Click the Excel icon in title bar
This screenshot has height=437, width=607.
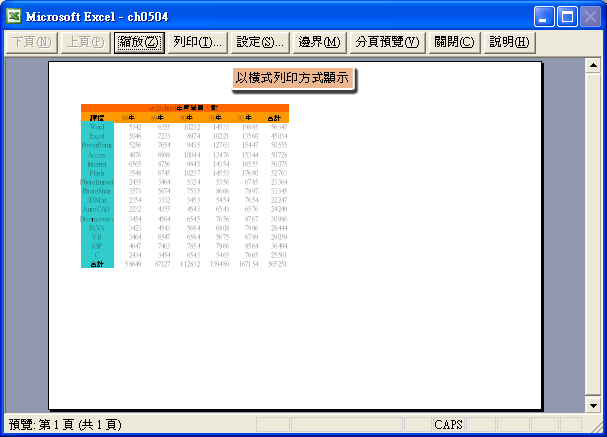(14, 16)
